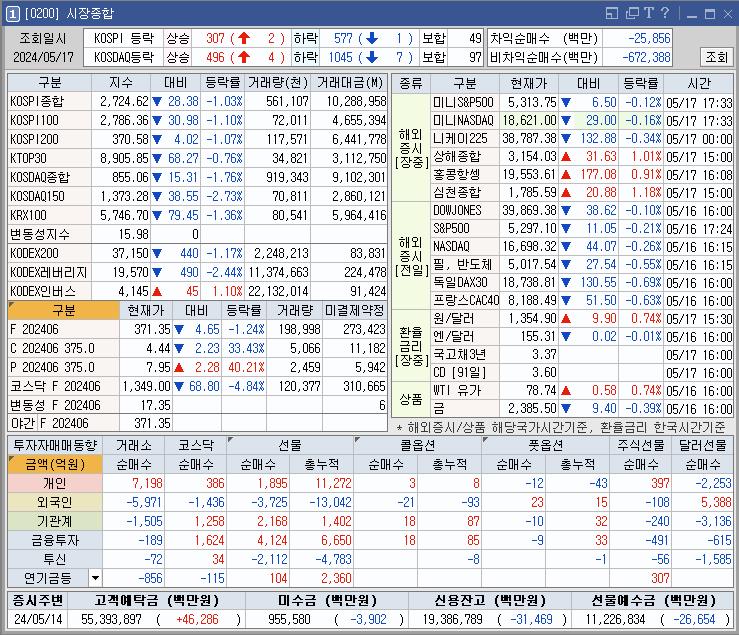Click the 거래소 column header

click(134, 445)
